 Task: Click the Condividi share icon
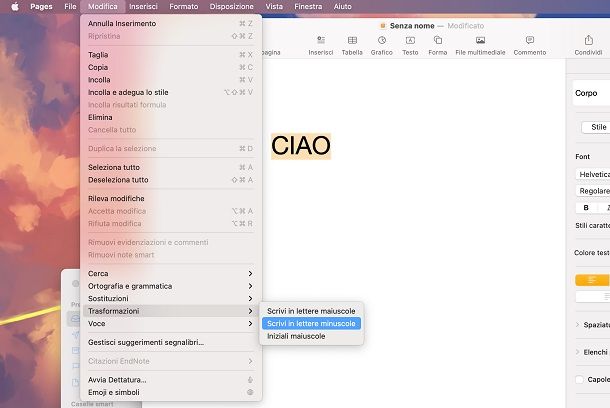[x=589, y=40]
